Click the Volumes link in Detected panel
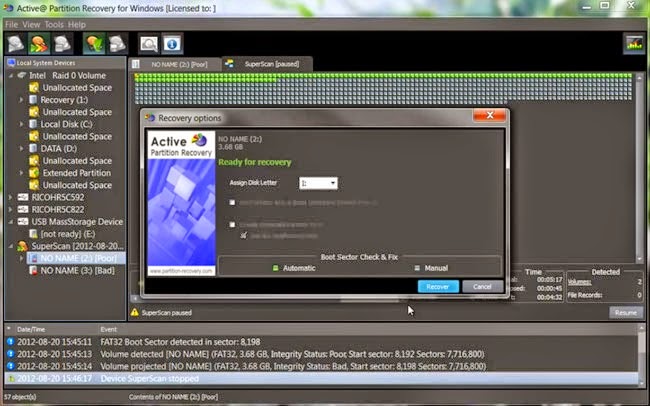This screenshot has height=406, width=650. coord(579,282)
